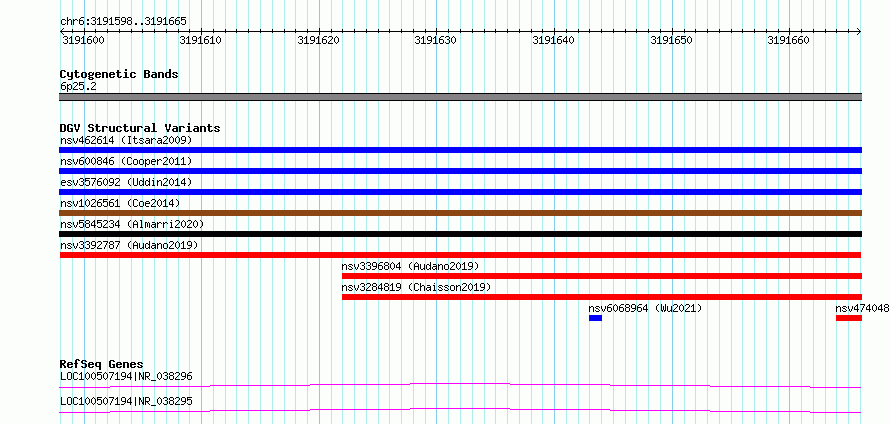This screenshot has height=424, width=890.
Task: Select the brown nsv1026561 (Coe2014) bar
Action: 460,213
